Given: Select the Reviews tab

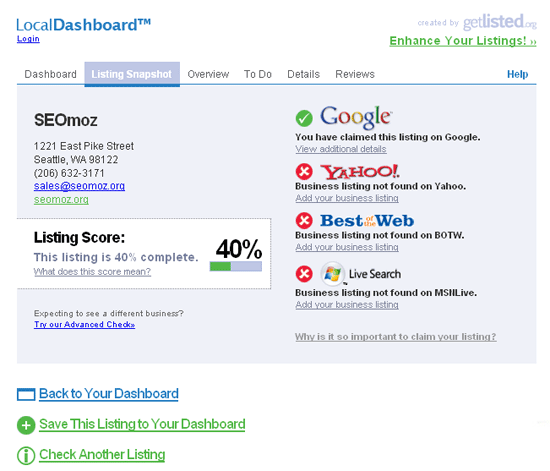Looking at the screenshot, I should 355,74.
